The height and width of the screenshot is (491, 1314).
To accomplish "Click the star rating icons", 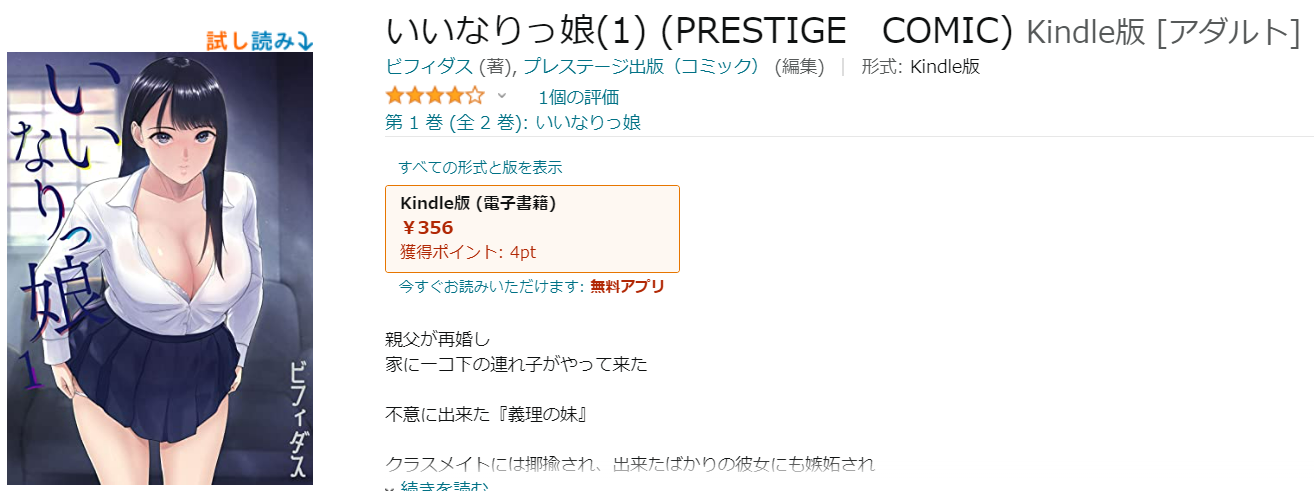I will pyautogui.click(x=435, y=96).
